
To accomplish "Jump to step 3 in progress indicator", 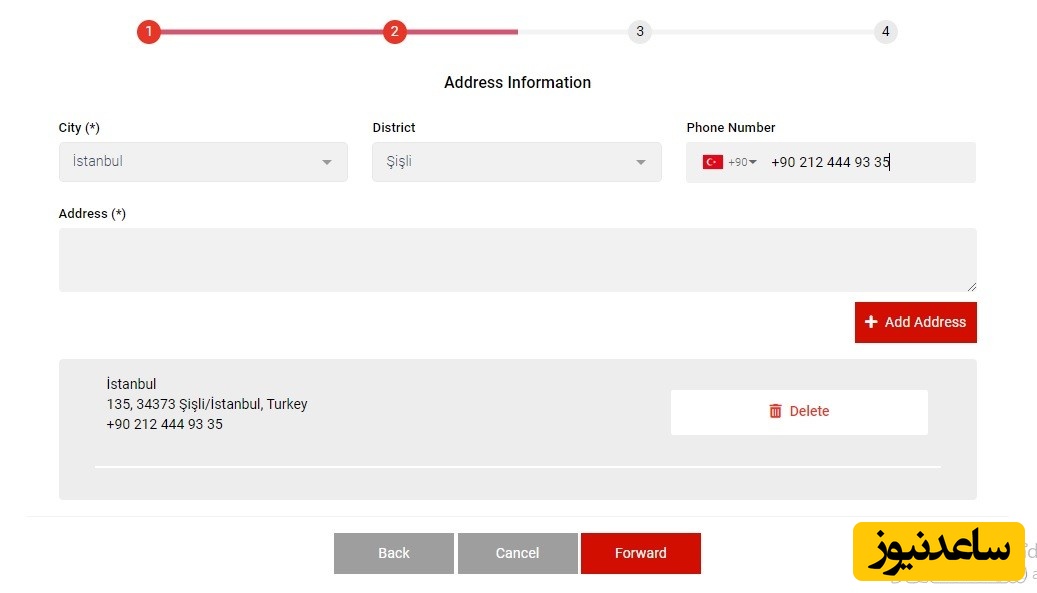I will (x=640, y=32).
